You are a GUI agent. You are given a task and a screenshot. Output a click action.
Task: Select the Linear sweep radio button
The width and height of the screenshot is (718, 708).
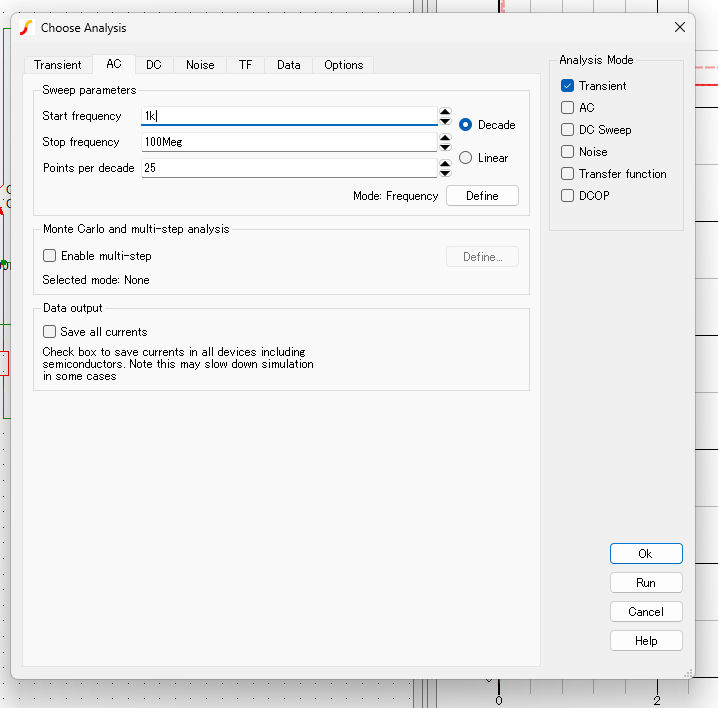pos(466,158)
